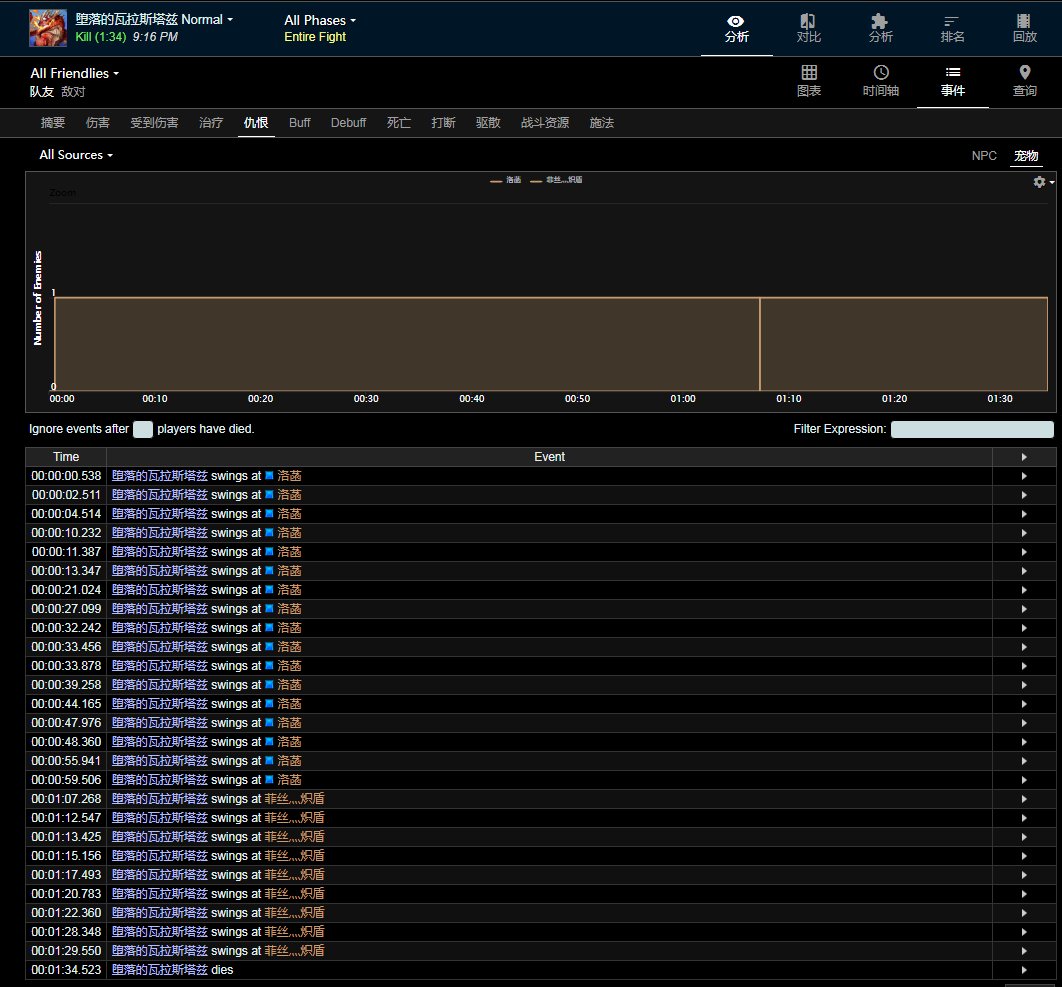Expand the All Phases dropdown
The width and height of the screenshot is (1062, 987).
(x=319, y=20)
